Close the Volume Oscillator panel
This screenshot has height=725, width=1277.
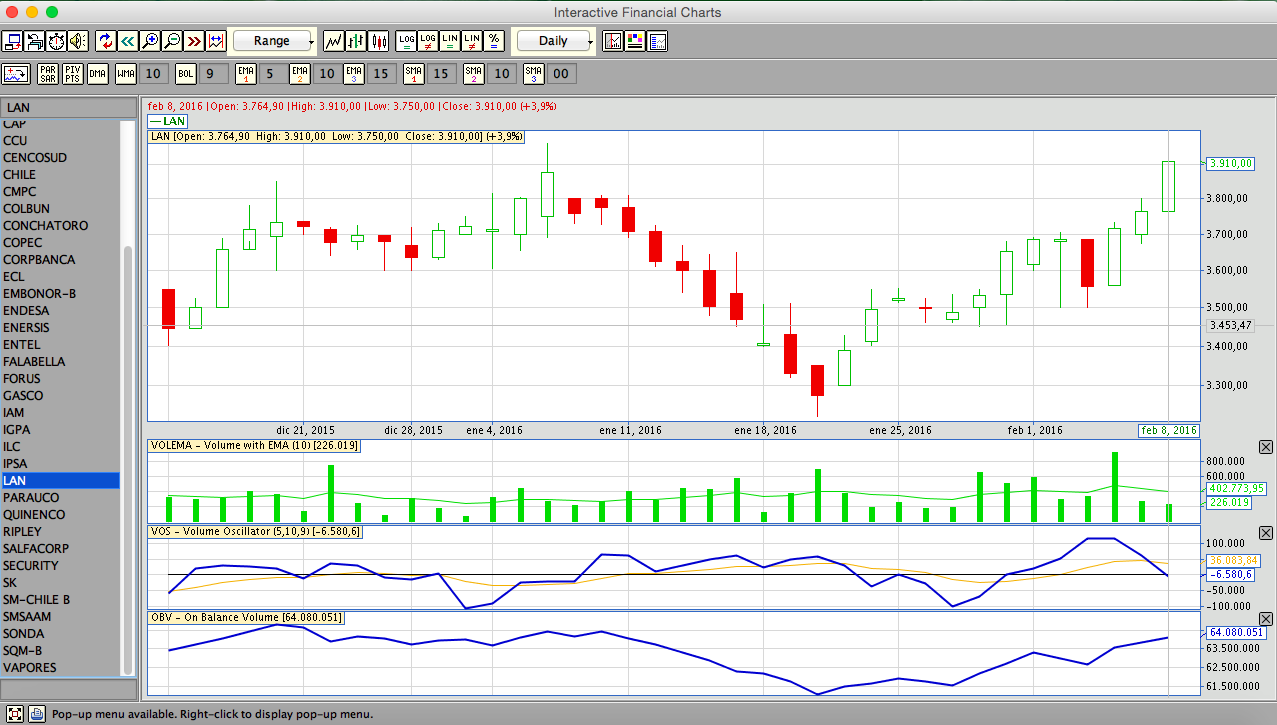(x=1266, y=530)
